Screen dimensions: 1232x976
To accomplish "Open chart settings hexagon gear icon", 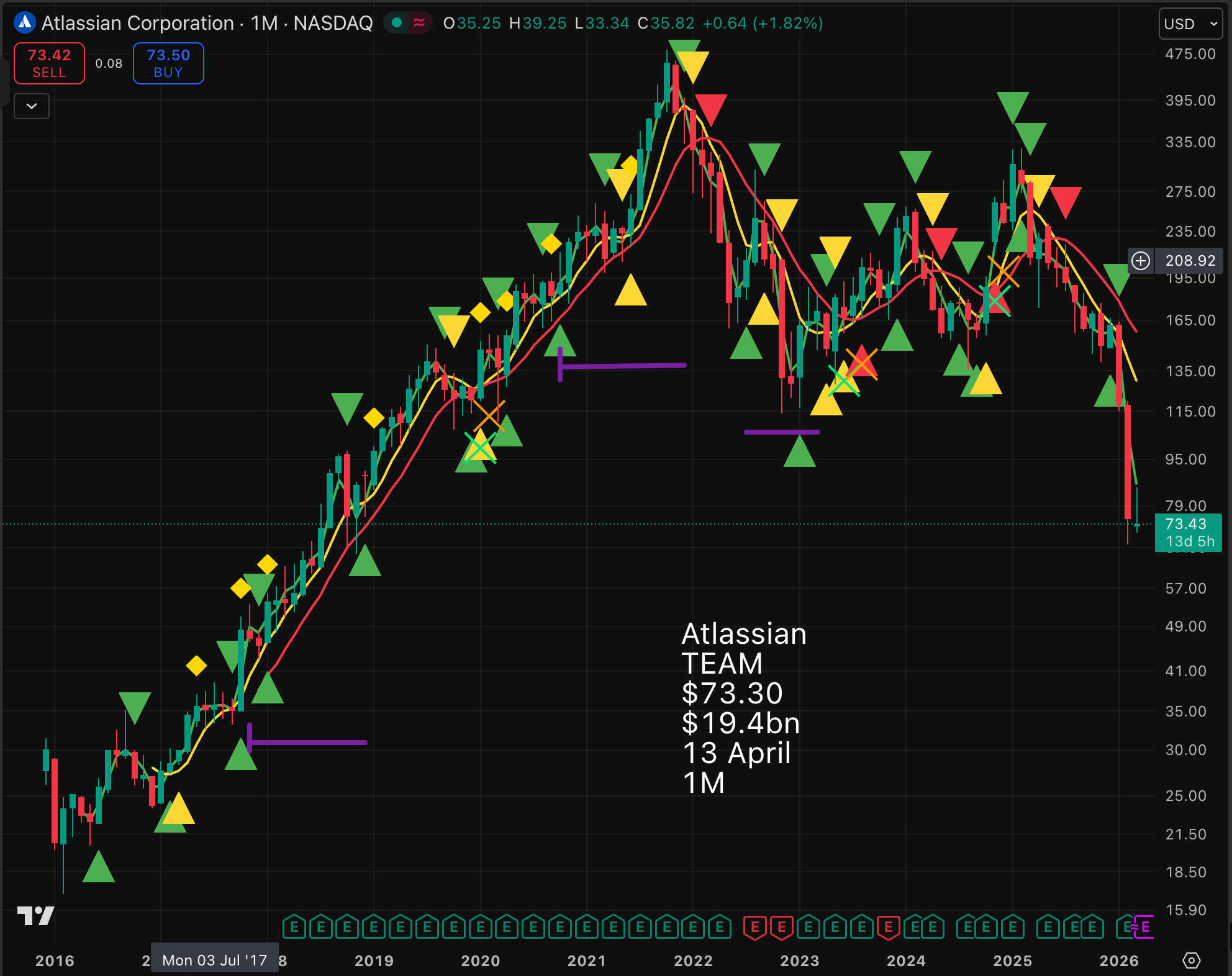I will 1191,960.
